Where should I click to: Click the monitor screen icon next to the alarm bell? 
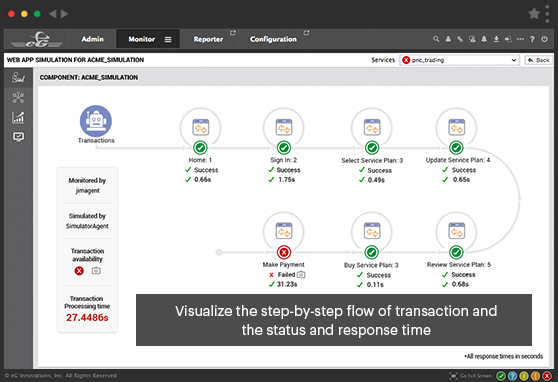point(472,39)
